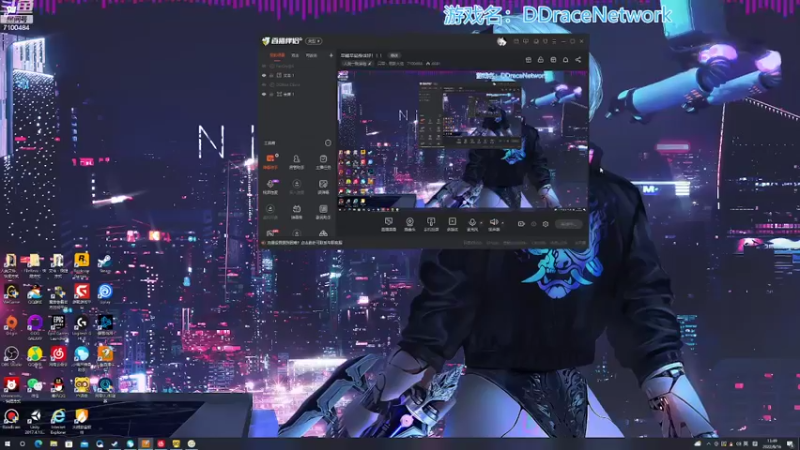Image resolution: width=800 pixels, height=450 pixels.
Task: Click the third source button in the bottom bar
Action: tap(431, 224)
